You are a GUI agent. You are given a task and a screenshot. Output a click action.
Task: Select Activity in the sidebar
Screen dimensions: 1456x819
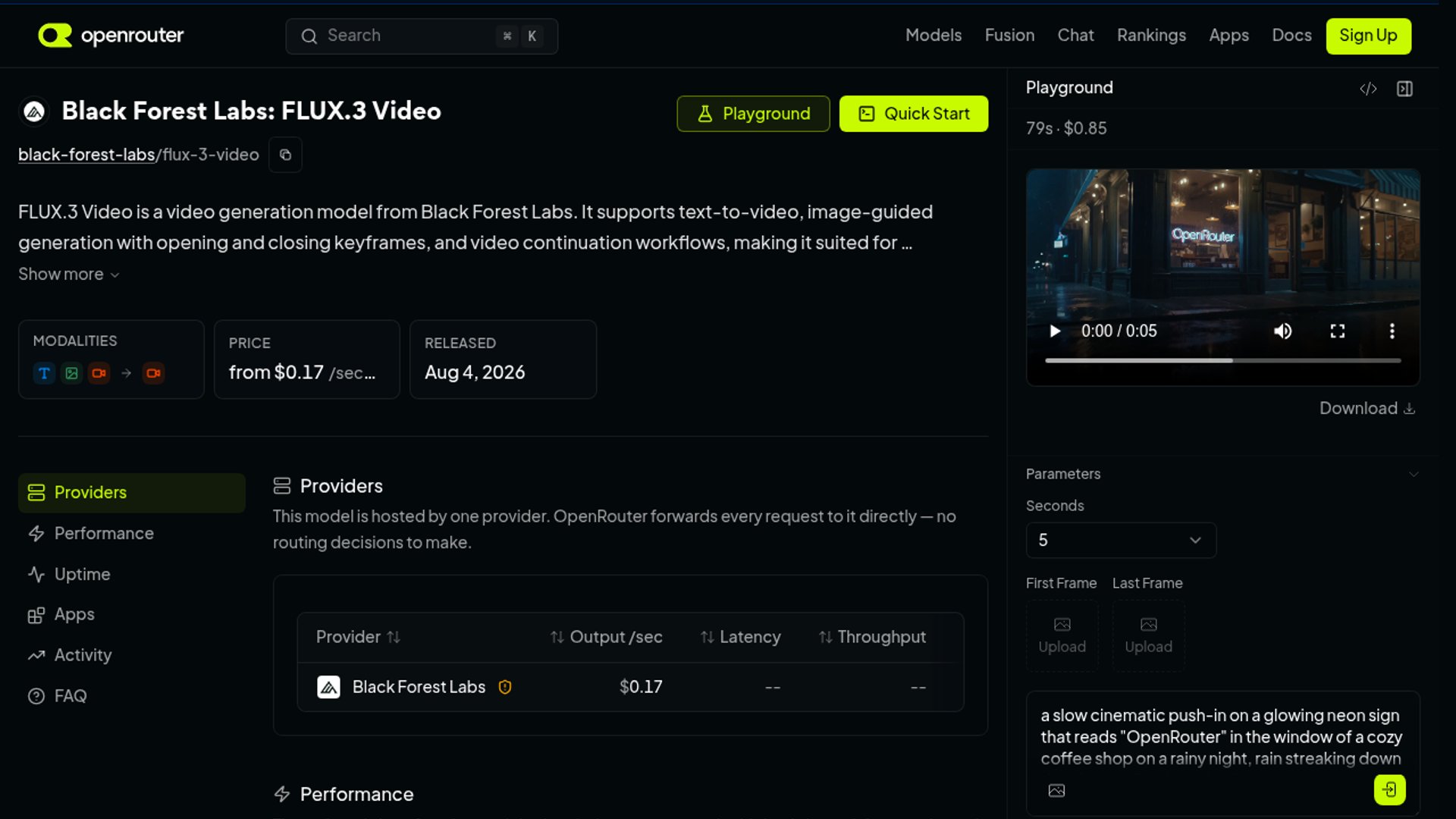click(132, 655)
